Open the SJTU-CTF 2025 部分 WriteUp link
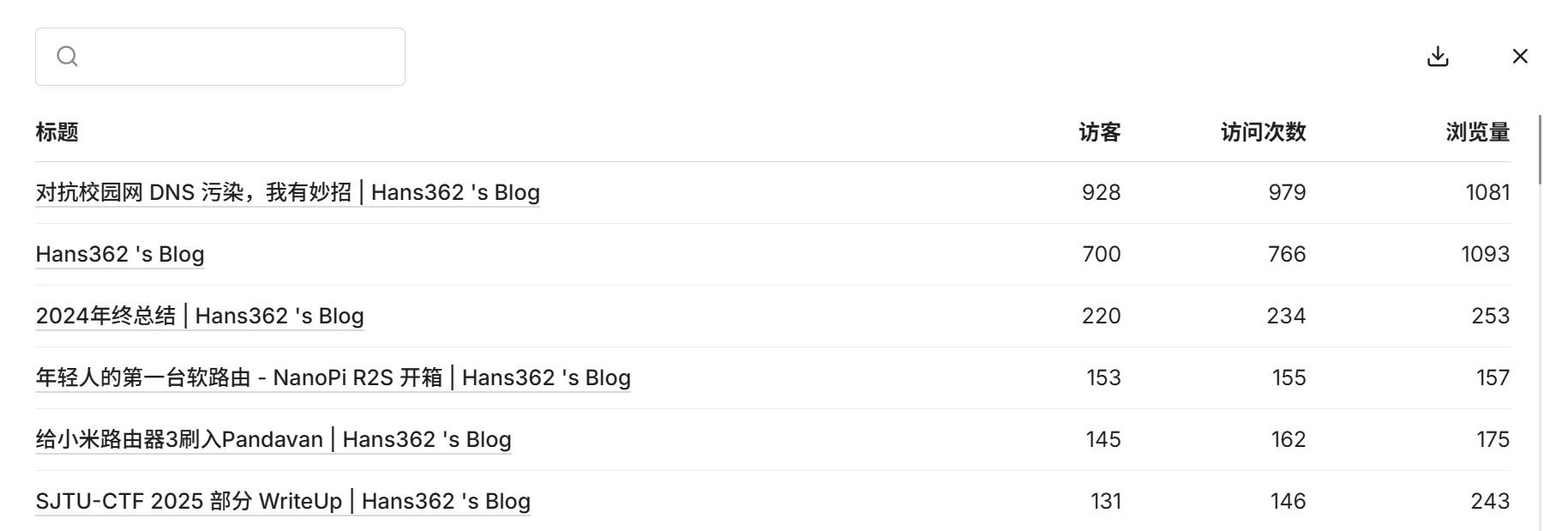Viewport: 1568px width, 531px height. pyautogui.click(x=283, y=501)
